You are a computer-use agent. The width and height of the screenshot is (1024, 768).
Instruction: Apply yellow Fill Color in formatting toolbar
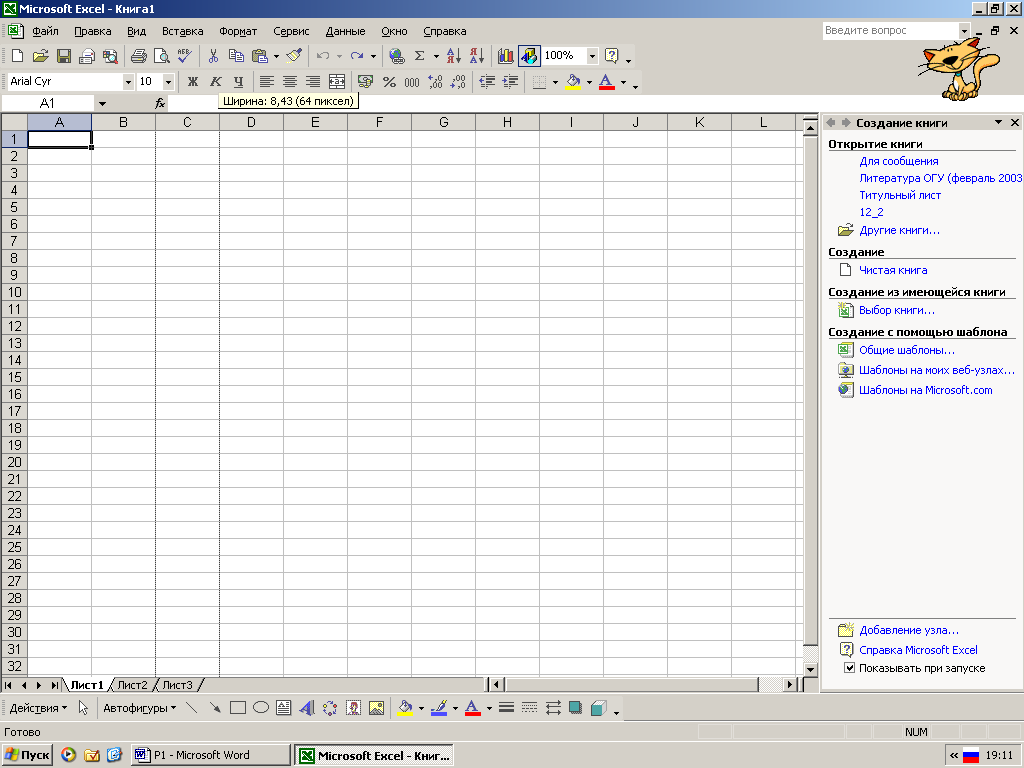pyautogui.click(x=573, y=82)
